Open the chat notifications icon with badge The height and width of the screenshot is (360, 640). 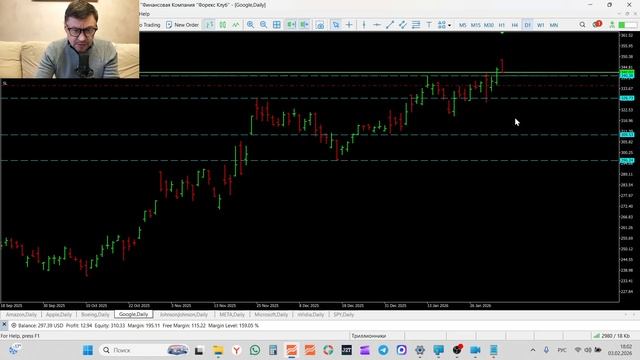coord(597,24)
